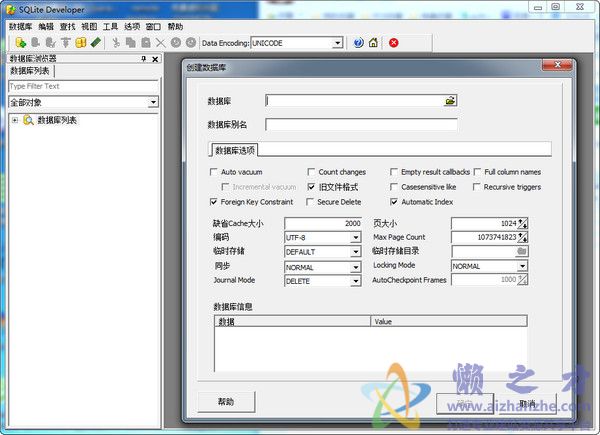Open the Data Encoding UNICODE dropdown
Viewport: 600px width, 435px height.
[338, 43]
